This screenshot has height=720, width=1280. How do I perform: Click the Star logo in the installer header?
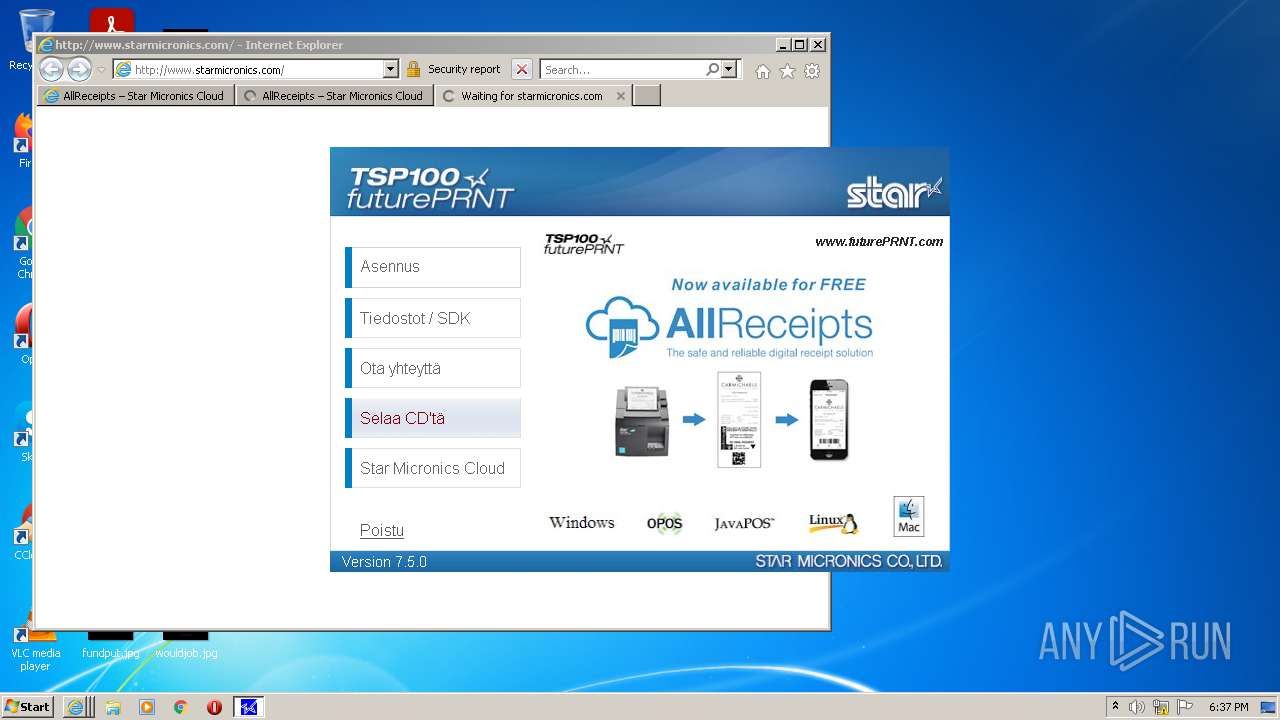(x=894, y=191)
